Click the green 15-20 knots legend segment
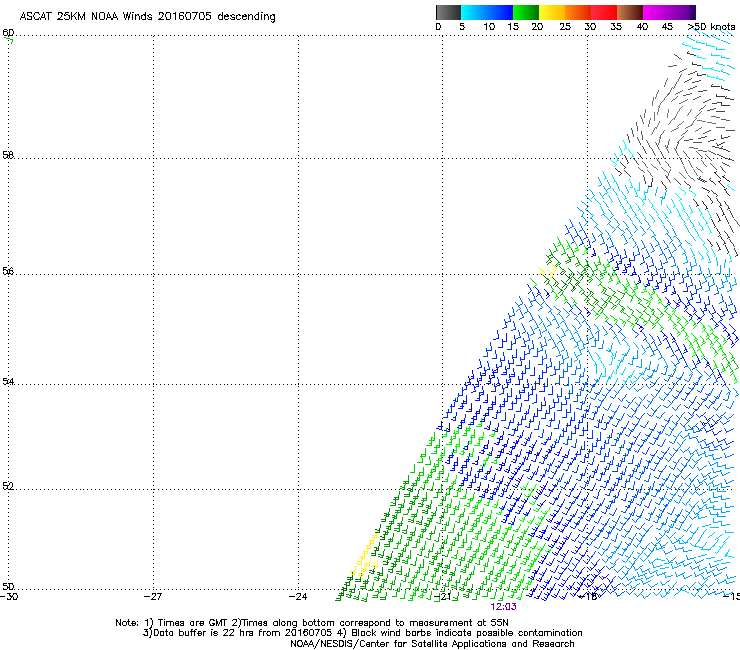The image size is (740, 650). point(526,12)
